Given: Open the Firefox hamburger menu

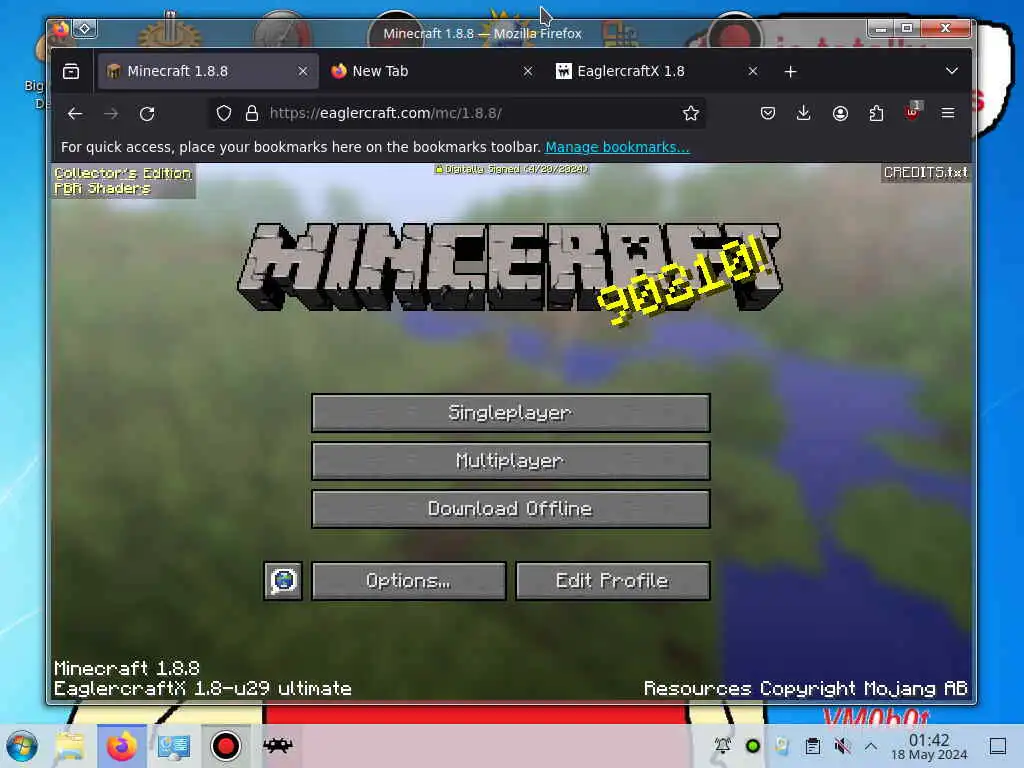Looking at the screenshot, I should (x=948, y=114).
